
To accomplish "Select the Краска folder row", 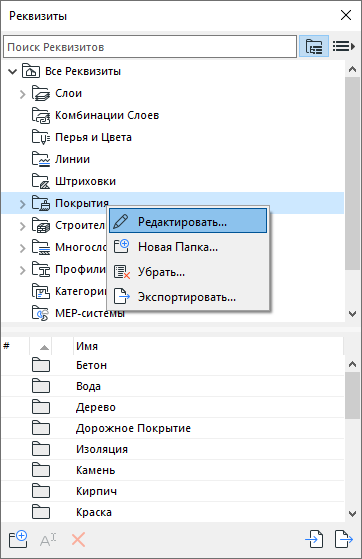I will pyautogui.click(x=173, y=512).
